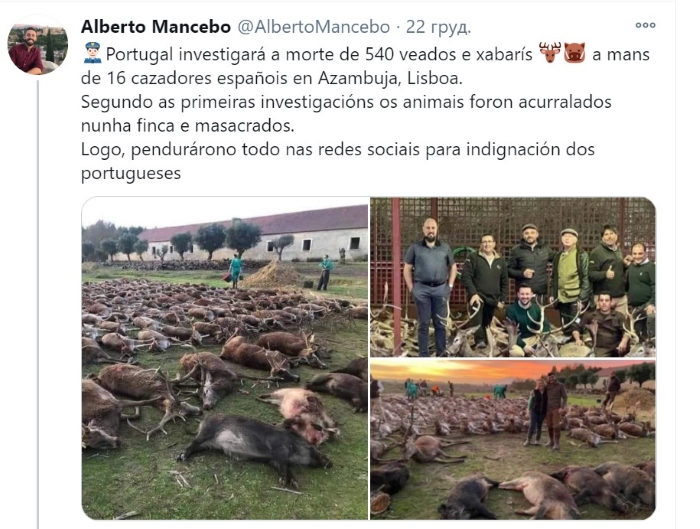The width and height of the screenshot is (700, 529).
Task: Open the Alberto Mancebo display name link
Action: 156,27
